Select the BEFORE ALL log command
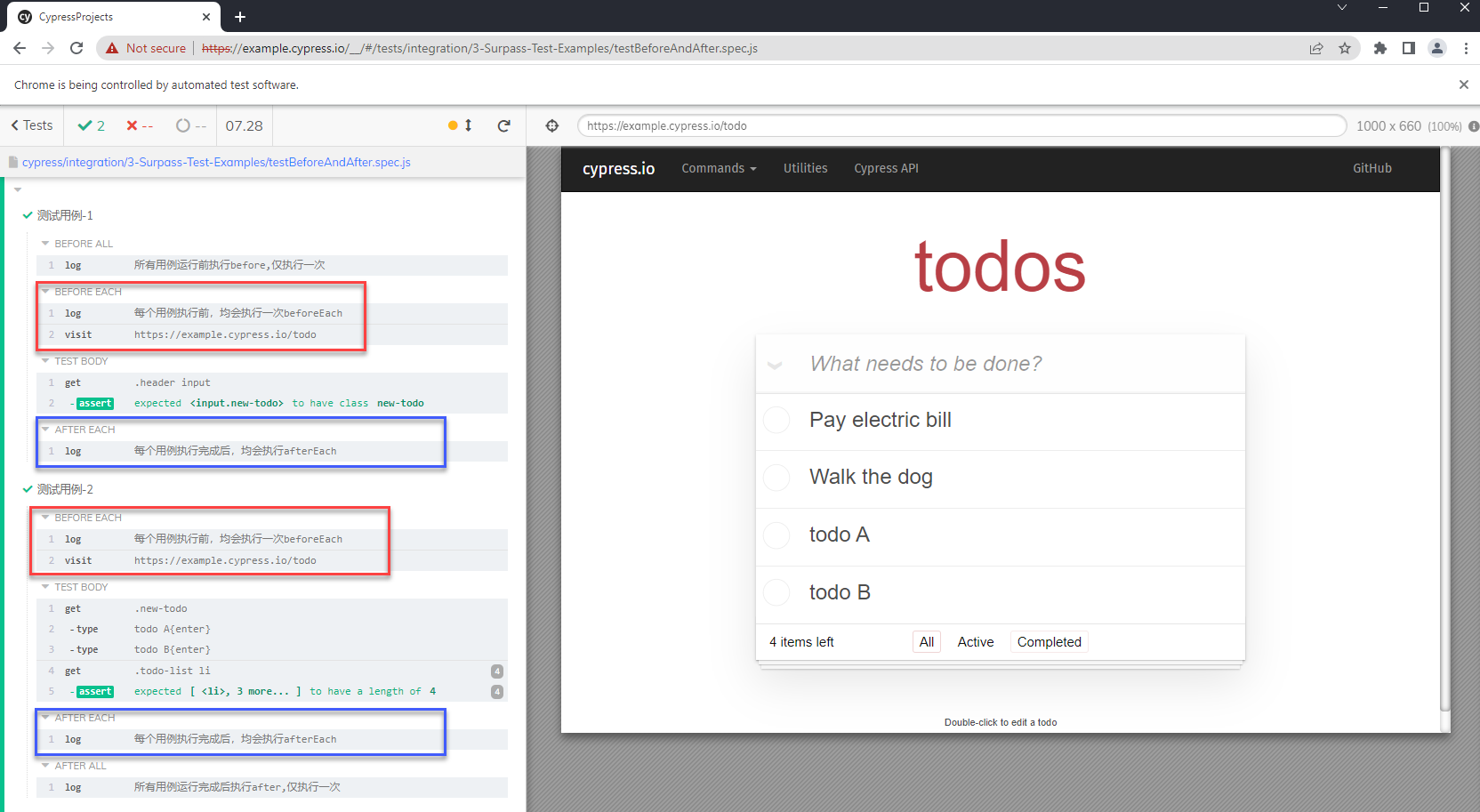Image resolution: width=1480 pixels, height=812 pixels. click(x=272, y=265)
